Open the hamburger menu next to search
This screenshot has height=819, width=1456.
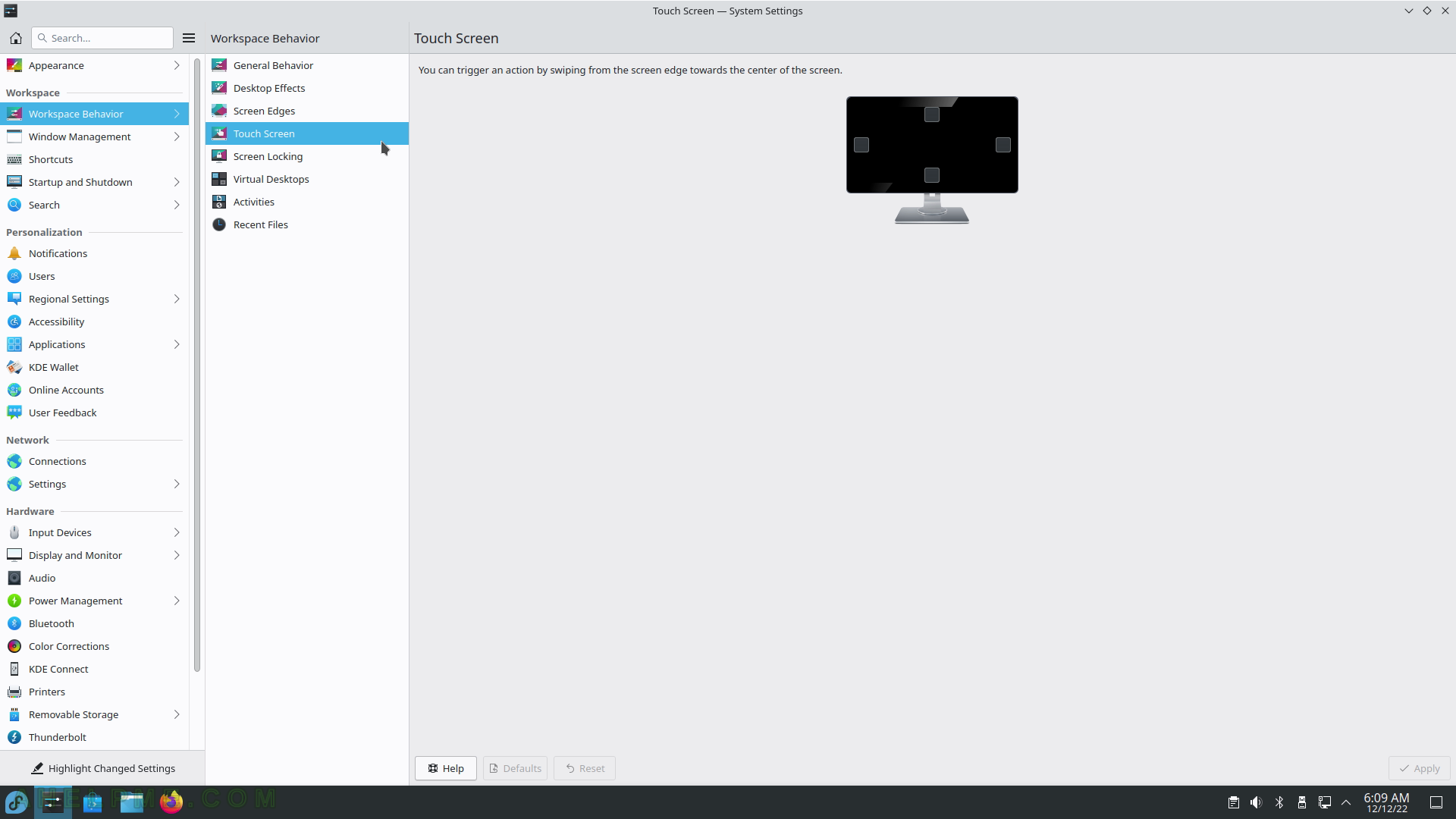click(189, 38)
